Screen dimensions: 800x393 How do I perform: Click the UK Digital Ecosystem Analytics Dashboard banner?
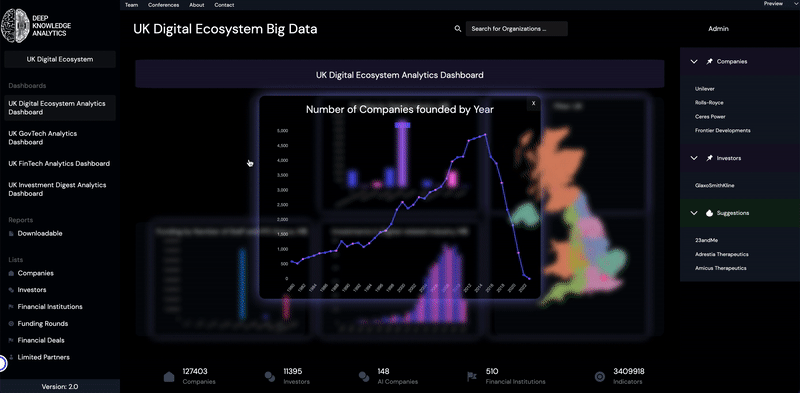point(399,75)
